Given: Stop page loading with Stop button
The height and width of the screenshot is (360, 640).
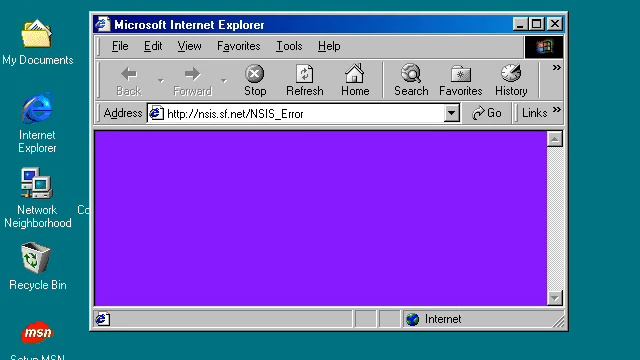Looking at the screenshot, I should [255, 80].
